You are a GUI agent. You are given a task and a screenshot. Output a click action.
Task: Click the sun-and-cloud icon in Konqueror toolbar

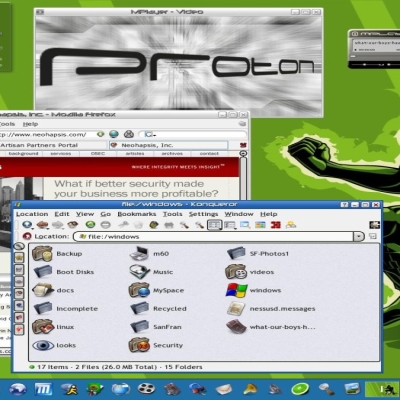coord(291,225)
